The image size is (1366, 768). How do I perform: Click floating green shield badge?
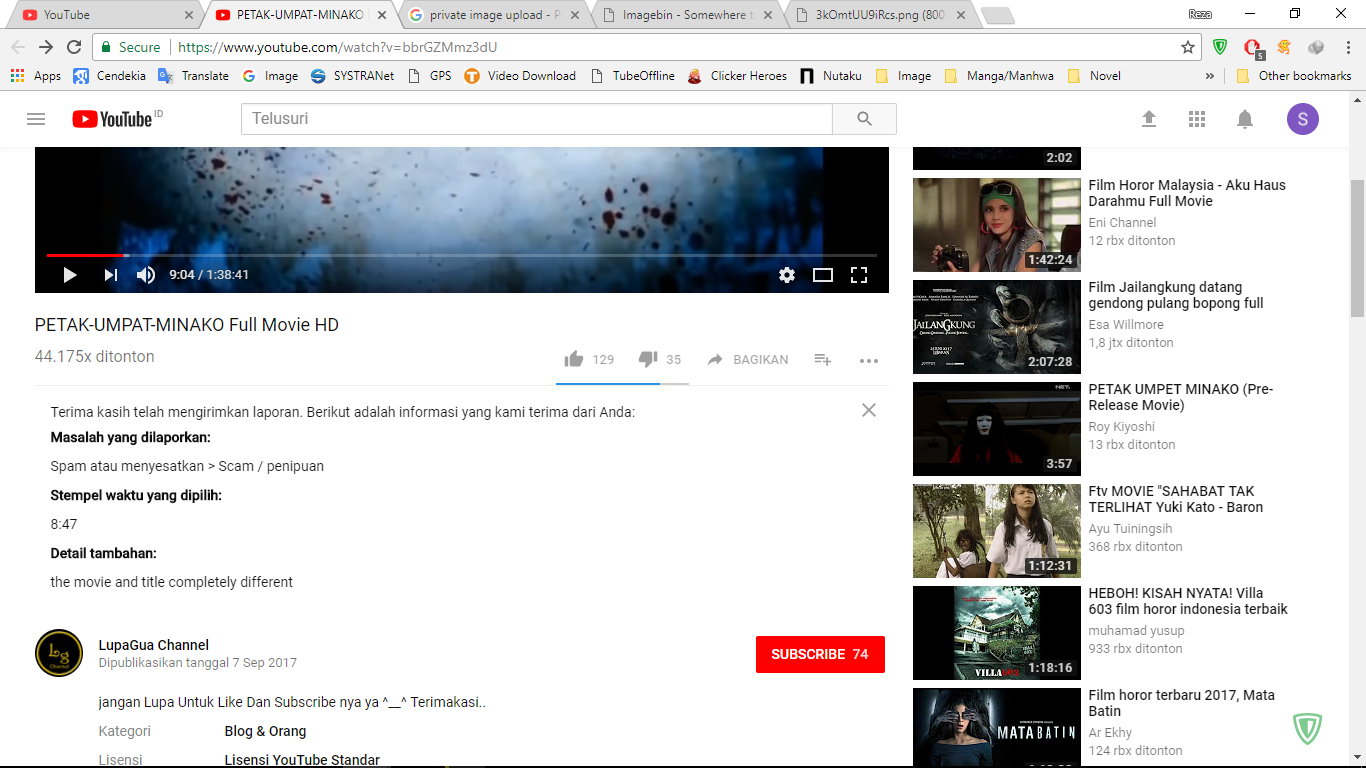tap(1308, 729)
